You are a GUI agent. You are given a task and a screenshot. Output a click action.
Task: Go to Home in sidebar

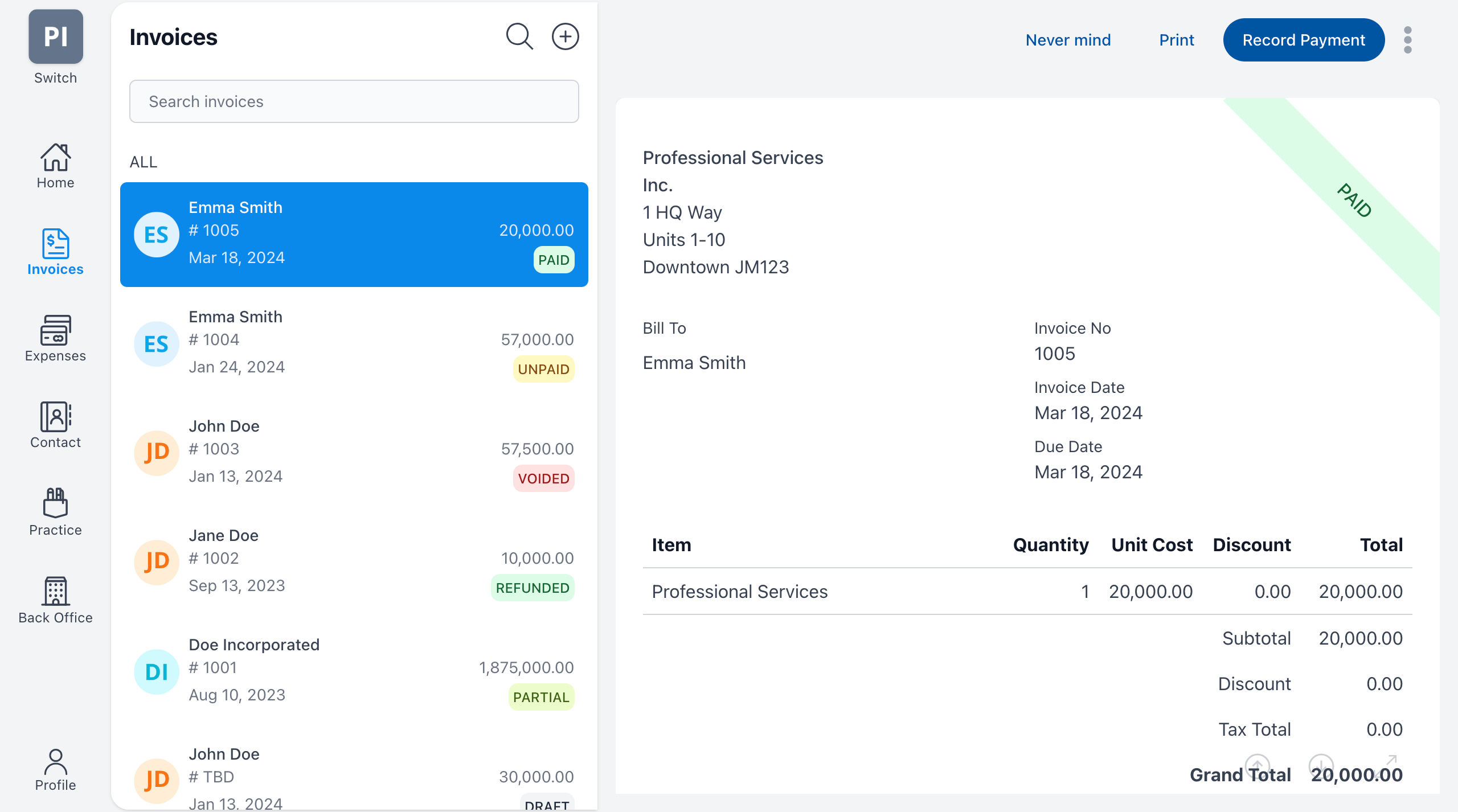coord(55,166)
